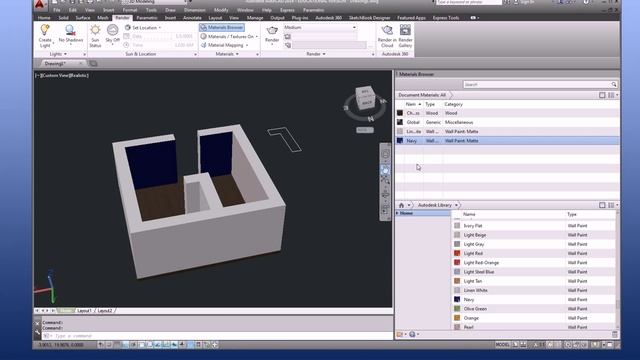This screenshot has height=360, width=640.
Task: Open the Dimension menu
Action: pyautogui.click(x=195, y=10)
